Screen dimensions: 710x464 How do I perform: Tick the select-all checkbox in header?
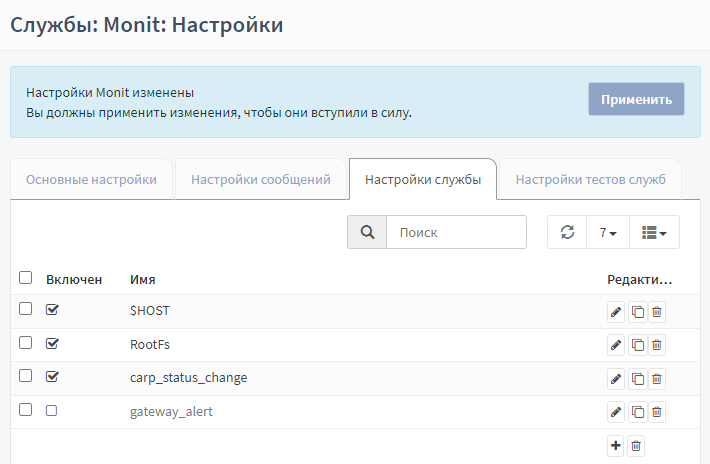[x=26, y=278]
